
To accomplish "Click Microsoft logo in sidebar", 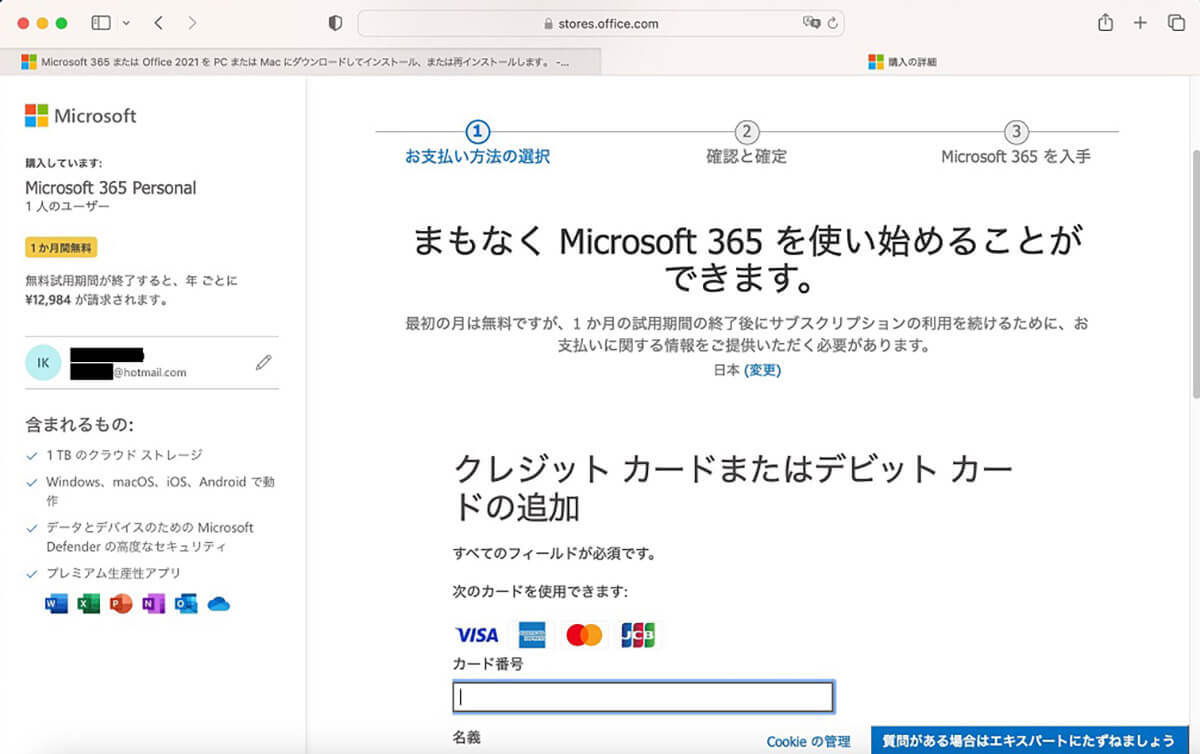I will pyautogui.click(x=80, y=116).
